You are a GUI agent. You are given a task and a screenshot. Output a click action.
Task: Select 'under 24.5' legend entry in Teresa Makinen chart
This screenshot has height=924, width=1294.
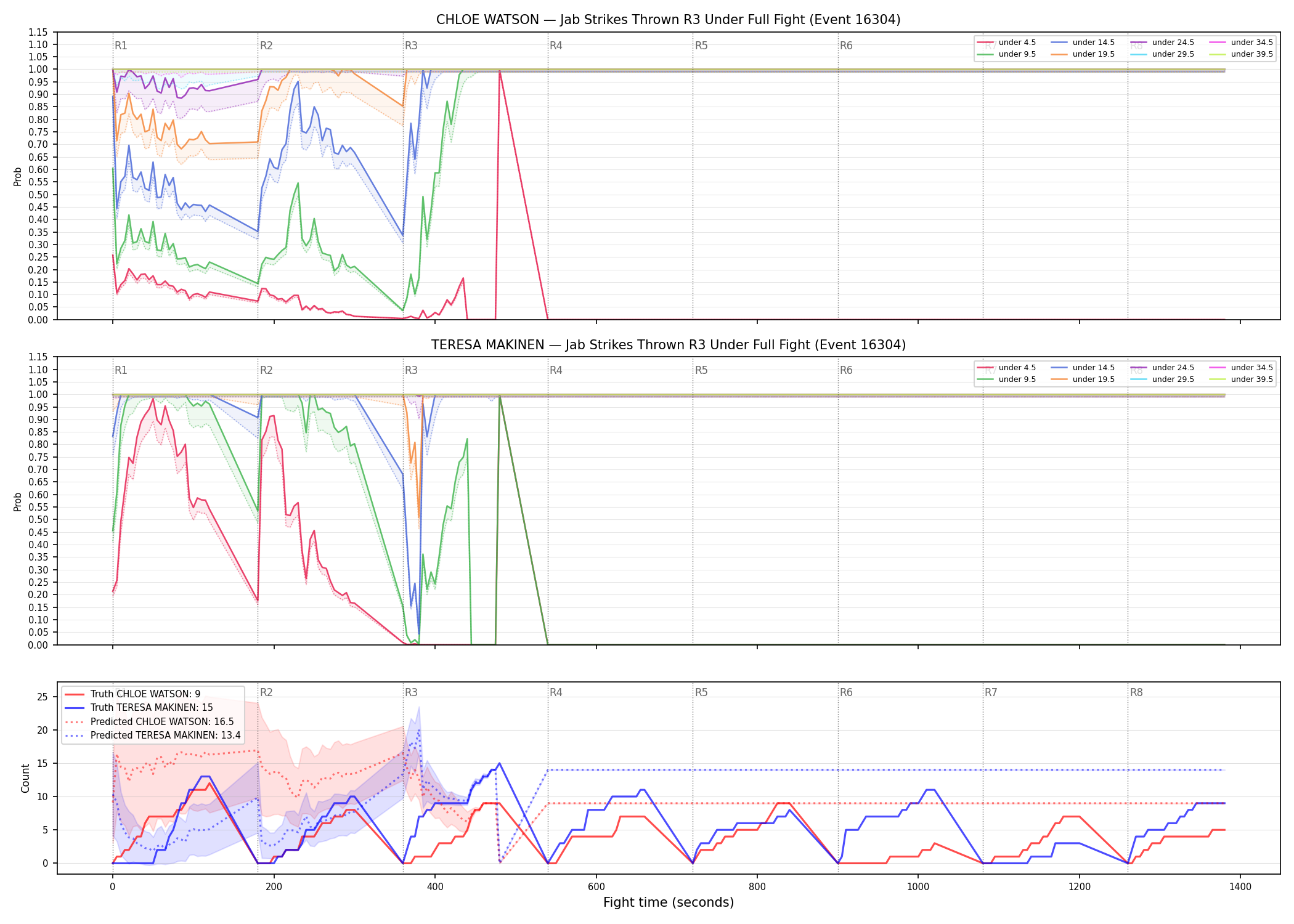tap(1162, 368)
